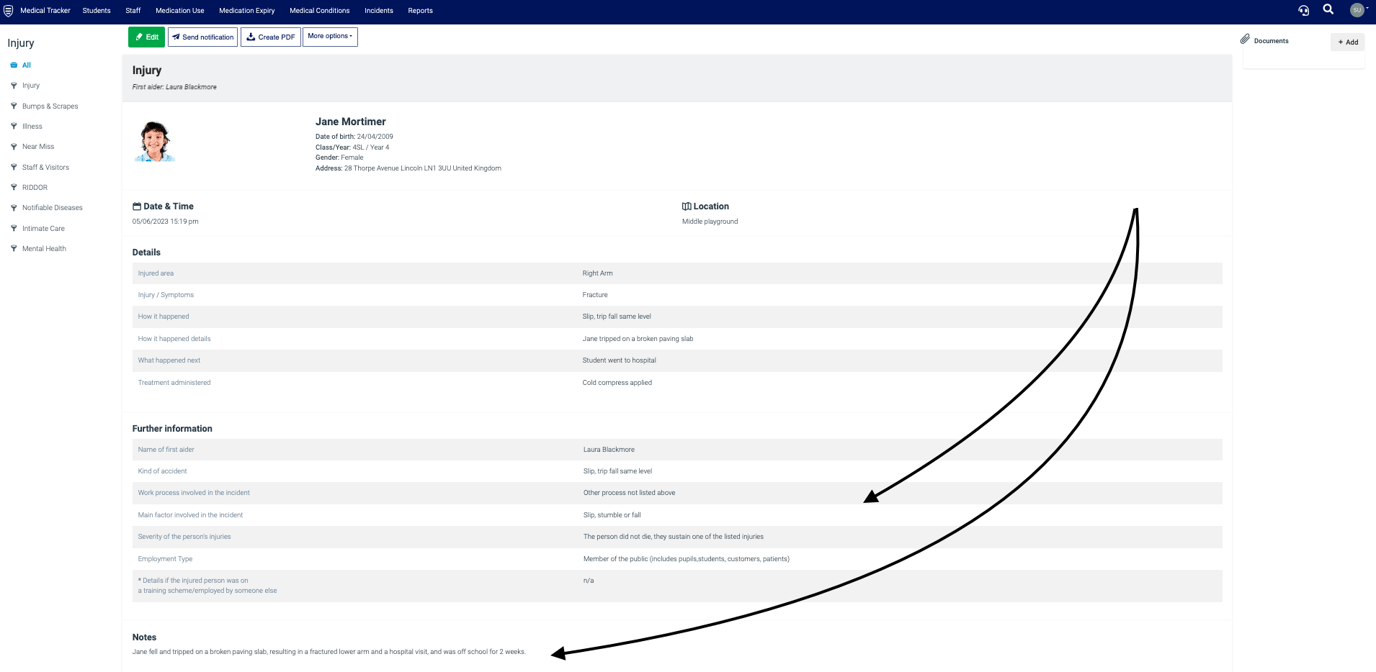Click the Documents paperclip icon
The image size is (1376, 672).
(1244, 40)
